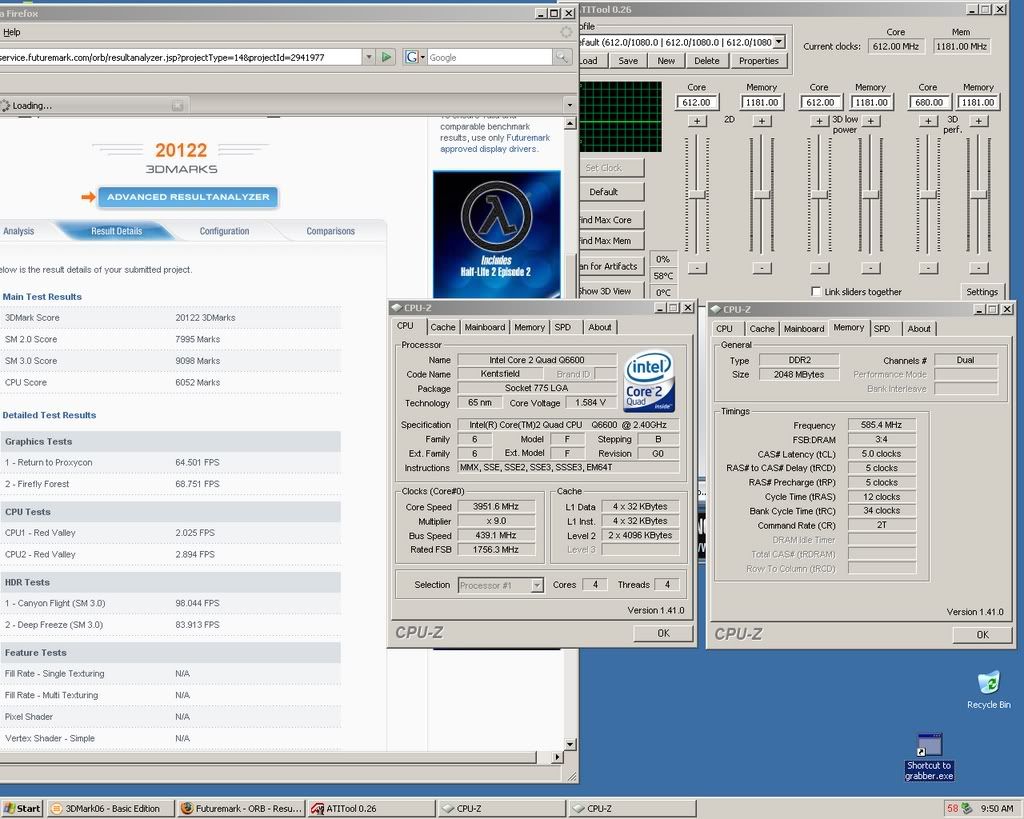The image size is (1024, 819).
Task: Click the Half-Life 2 Episode 2 advertisement image
Action: pos(496,234)
